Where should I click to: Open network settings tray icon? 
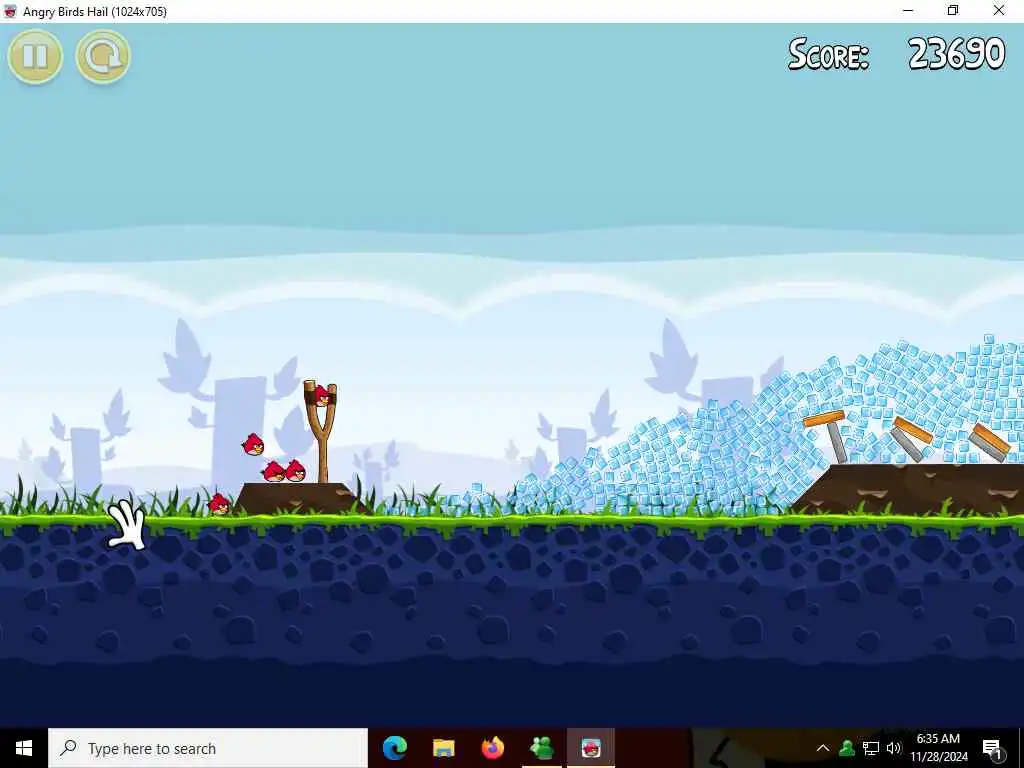[871, 748]
